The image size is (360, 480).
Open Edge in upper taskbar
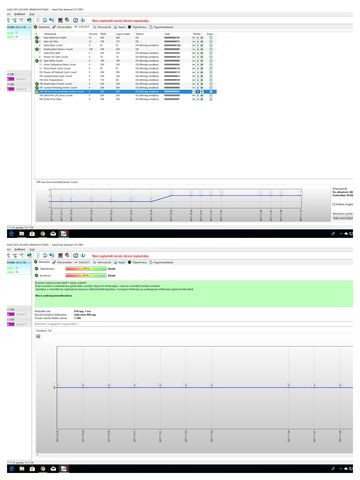click(12, 234)
